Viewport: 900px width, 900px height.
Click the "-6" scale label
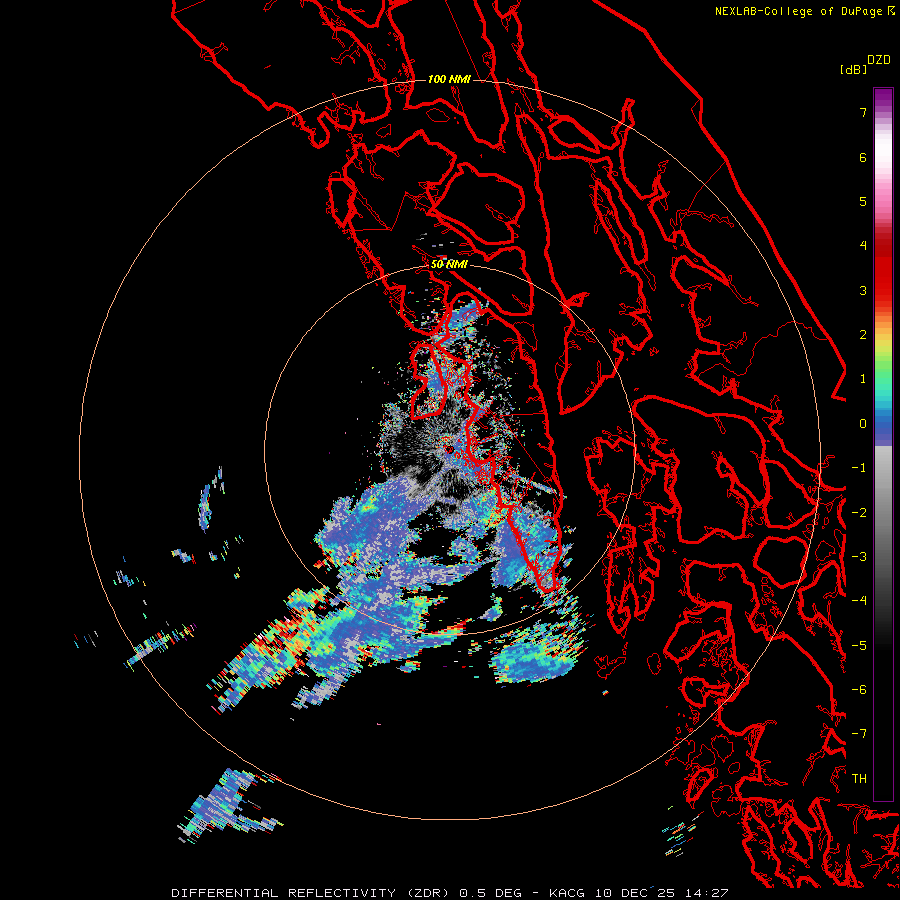pyautogui.click(x=859, y=690)
